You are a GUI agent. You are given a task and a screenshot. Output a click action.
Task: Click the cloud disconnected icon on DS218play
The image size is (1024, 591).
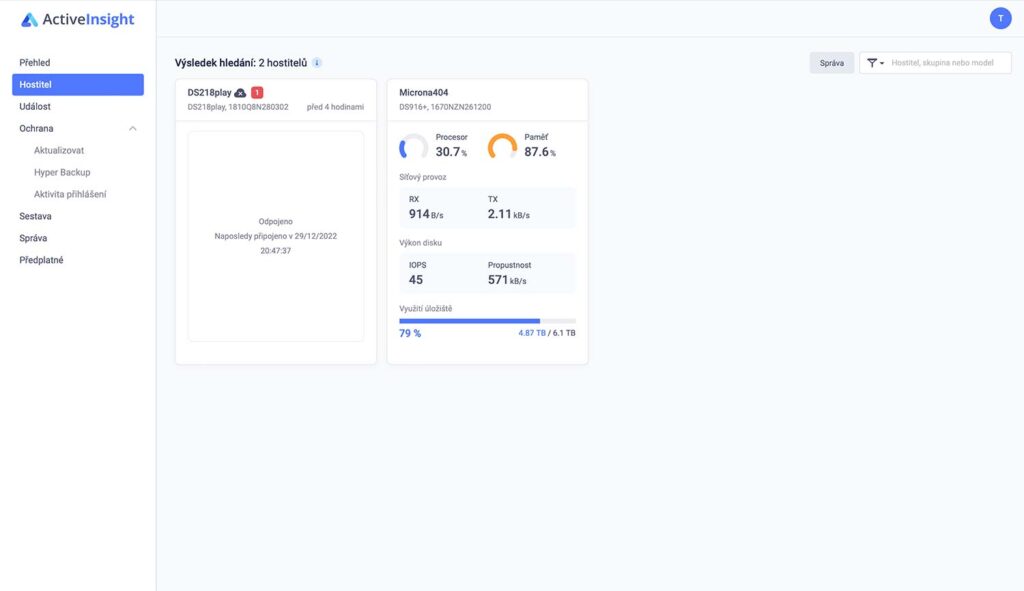coord(240,93)
